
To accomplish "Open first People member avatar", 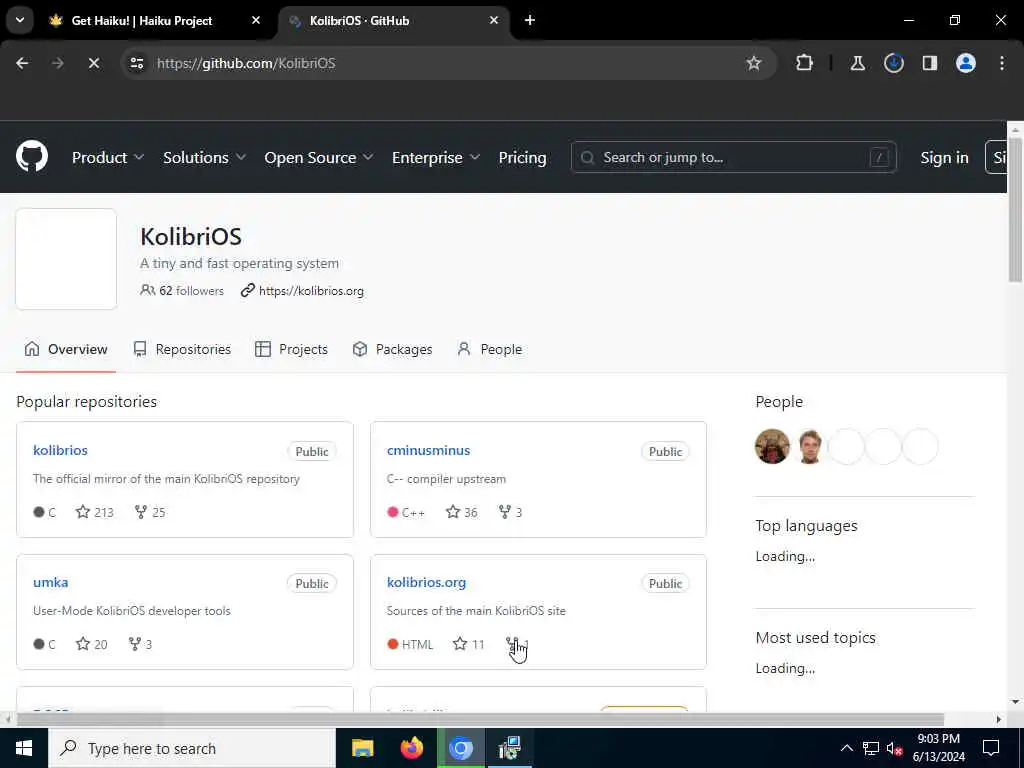I will click(x=772, y=446).
